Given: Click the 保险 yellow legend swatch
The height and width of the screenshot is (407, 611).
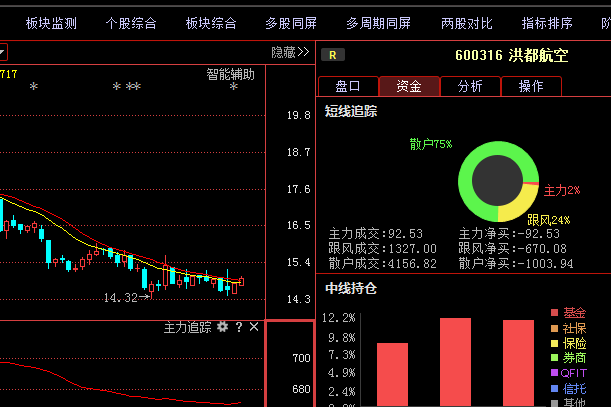Looking at the screenshot, I should point(554,343).
